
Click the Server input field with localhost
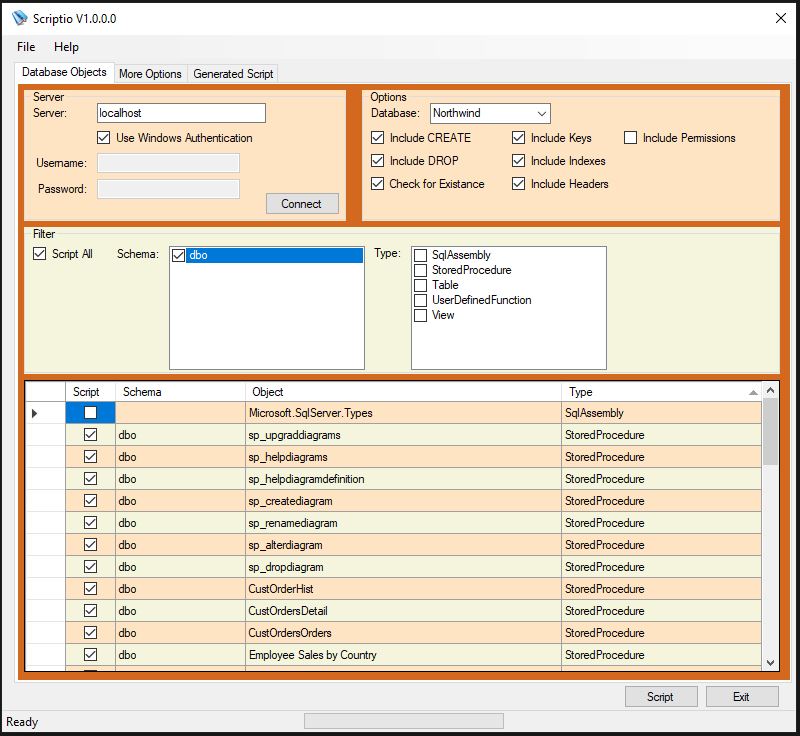click(181, 113)
